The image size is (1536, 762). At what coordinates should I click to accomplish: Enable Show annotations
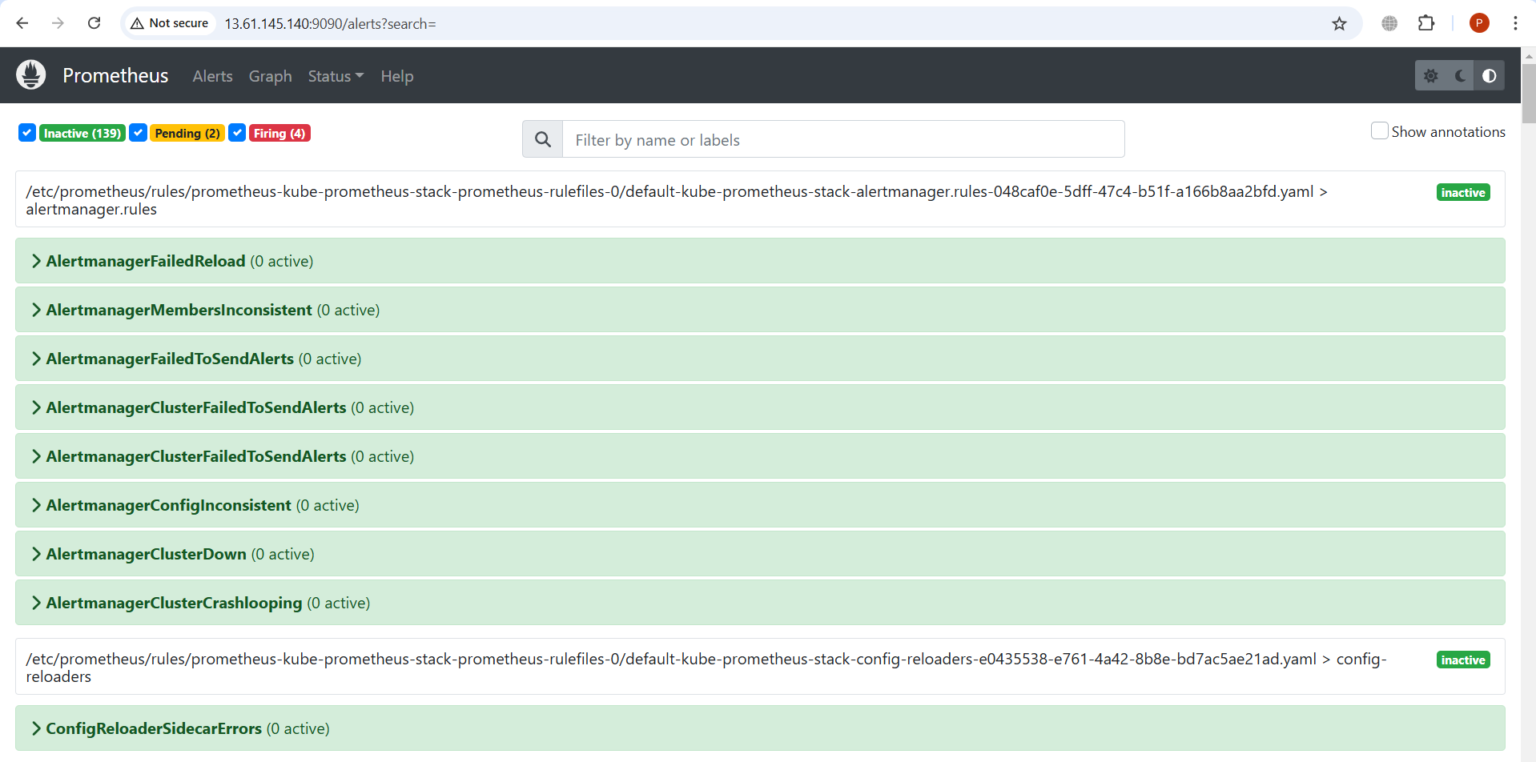1379,130
